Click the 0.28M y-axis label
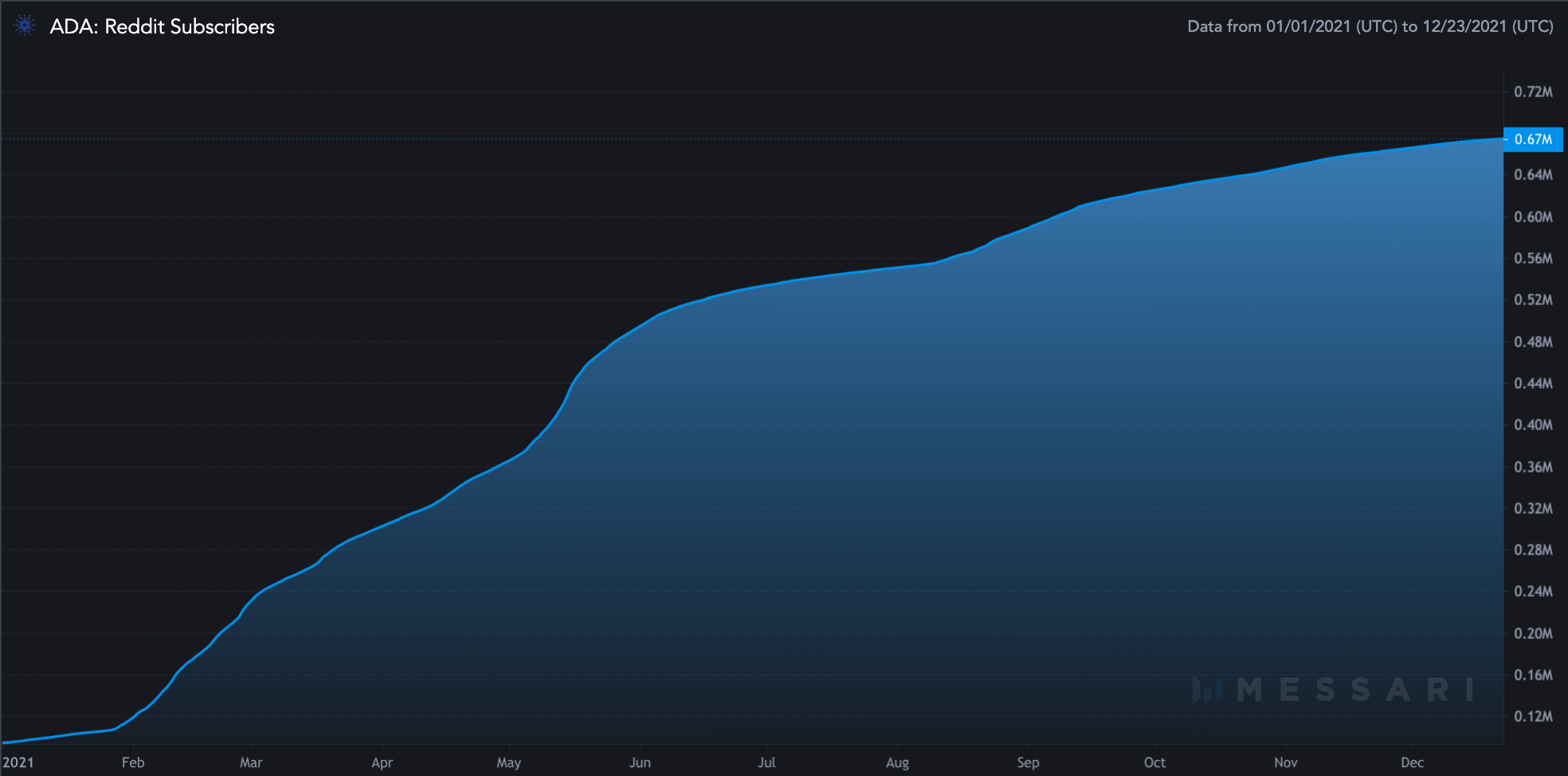 click(x=1533, y=550)
